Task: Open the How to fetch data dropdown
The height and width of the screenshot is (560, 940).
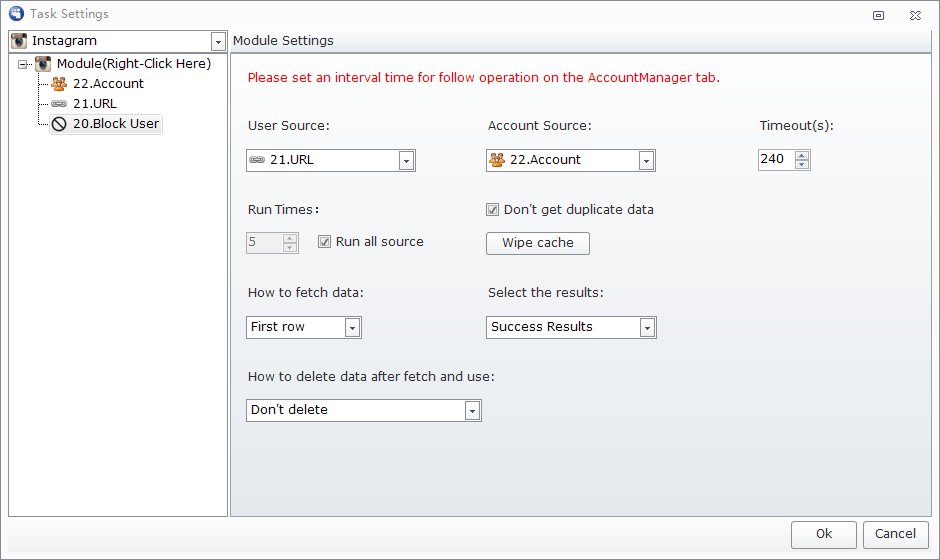Action: (352, 328)
